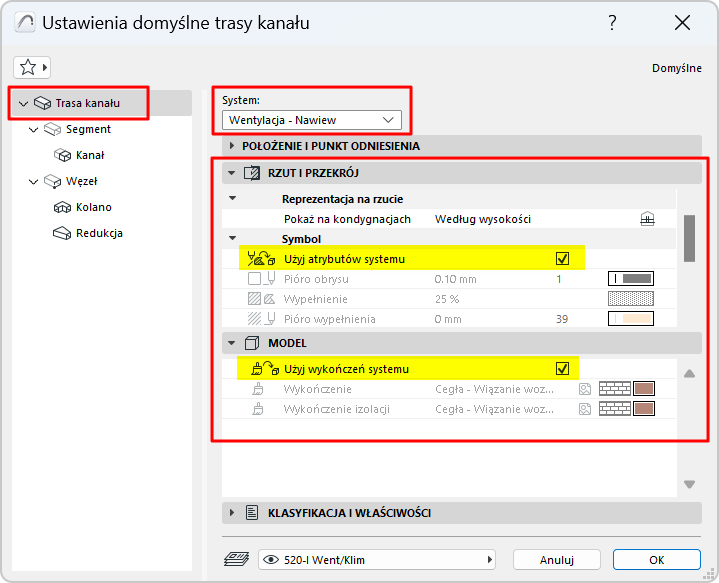Click the pen icon on Pióro obrysu row
719x583 pixels.
tap(270, 278)
